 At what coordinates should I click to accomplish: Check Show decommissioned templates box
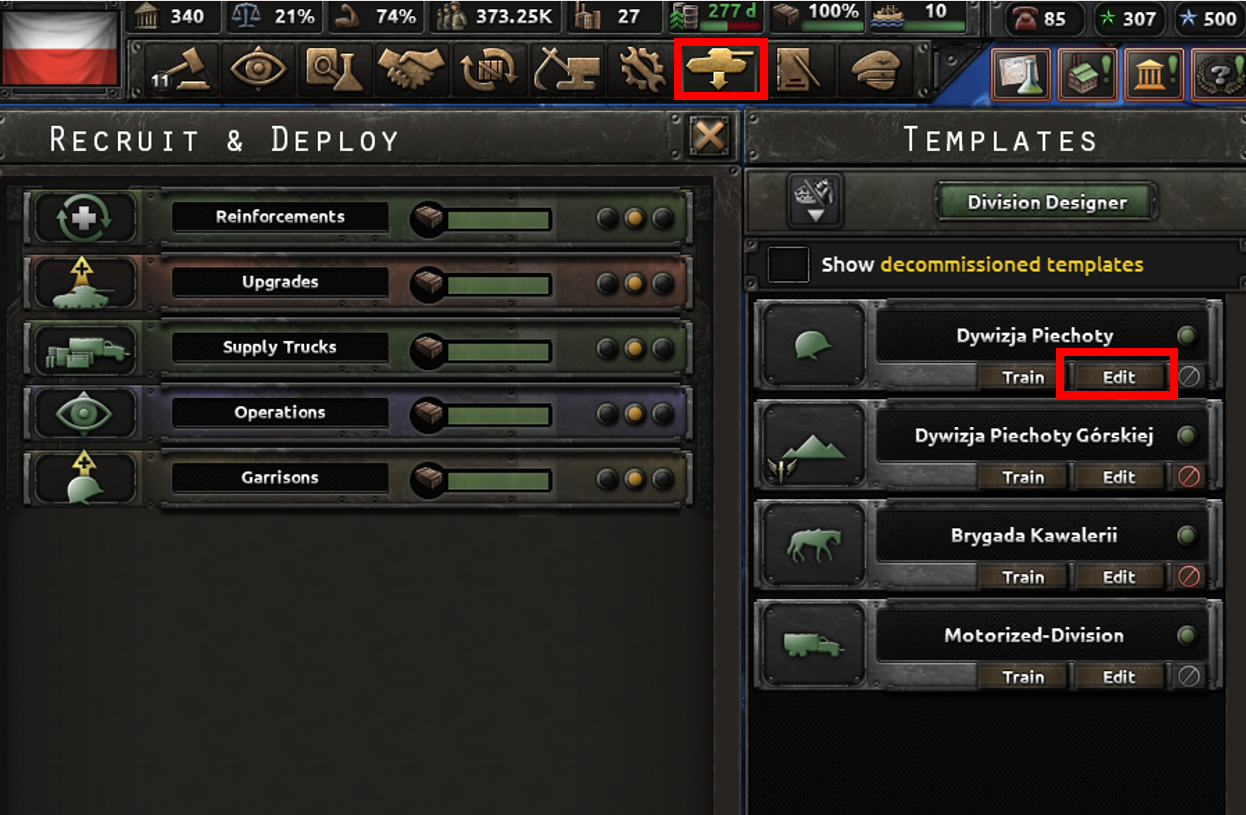click(x=788, y=265)
